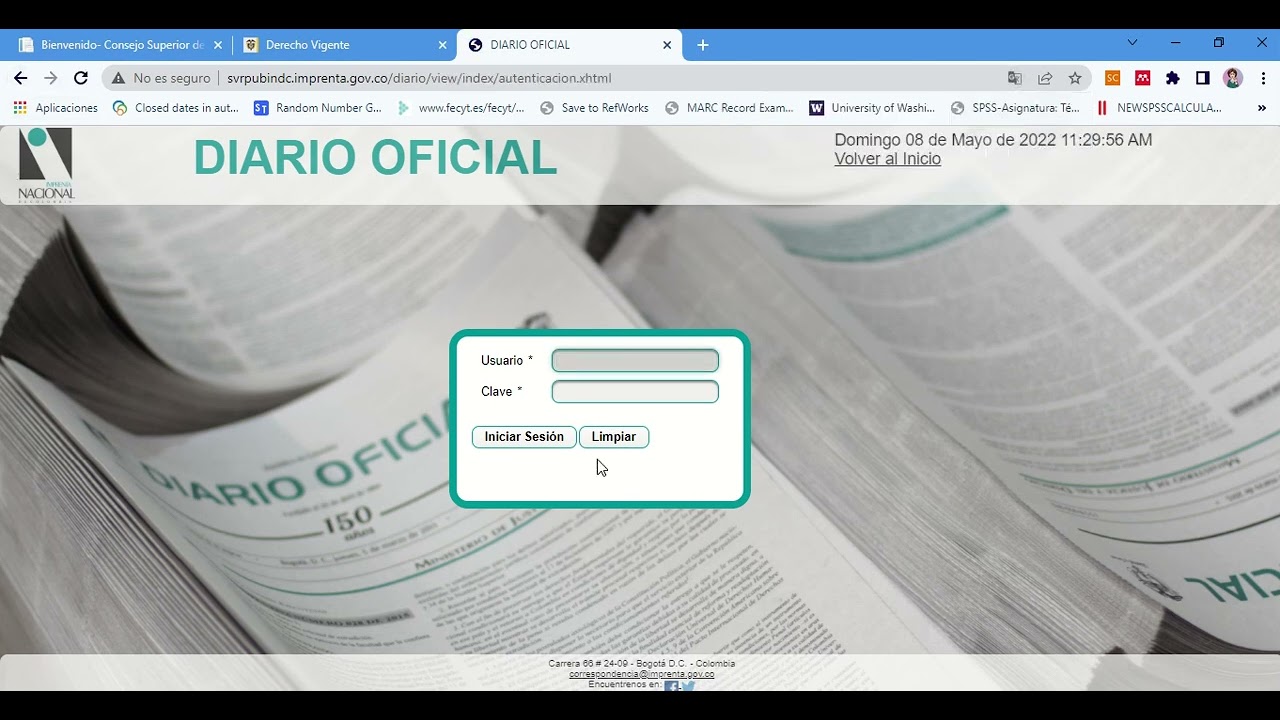Screen dimensions: 1280x720
Task: Open the 'MARC Record Exam...' bookmark
Action: 729,108
